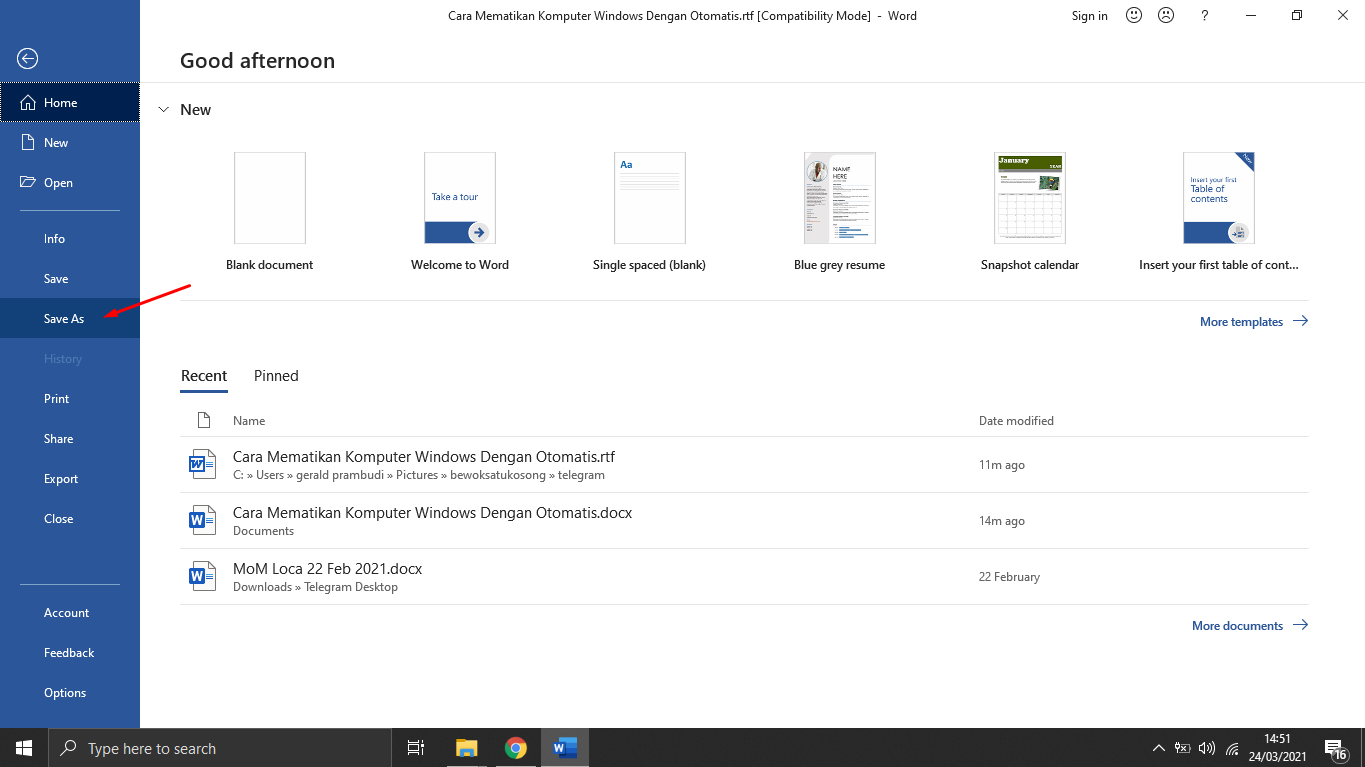
Task: Select the Blank document template
Action: [270, 211]
